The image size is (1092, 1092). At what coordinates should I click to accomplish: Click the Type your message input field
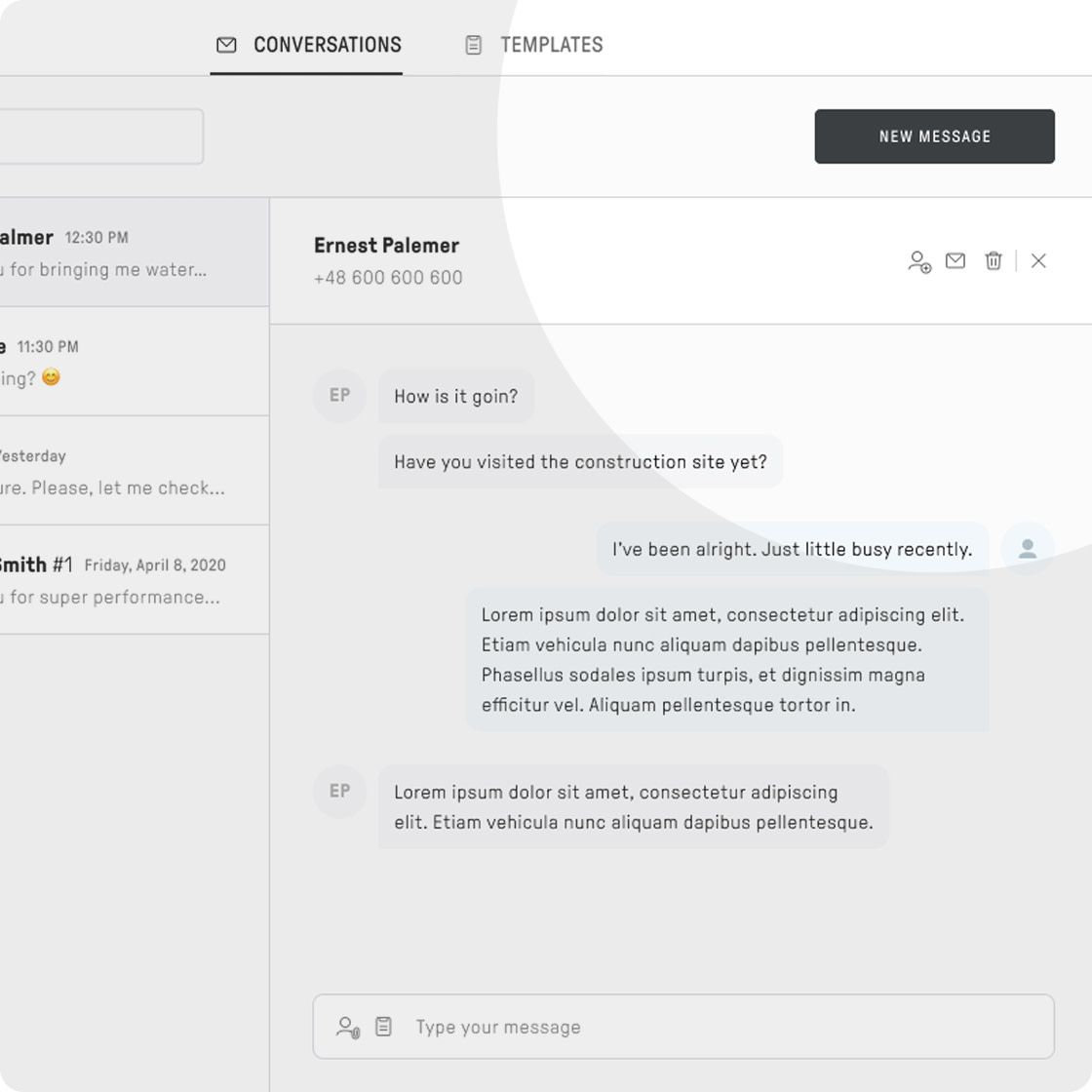(683, 1027)
